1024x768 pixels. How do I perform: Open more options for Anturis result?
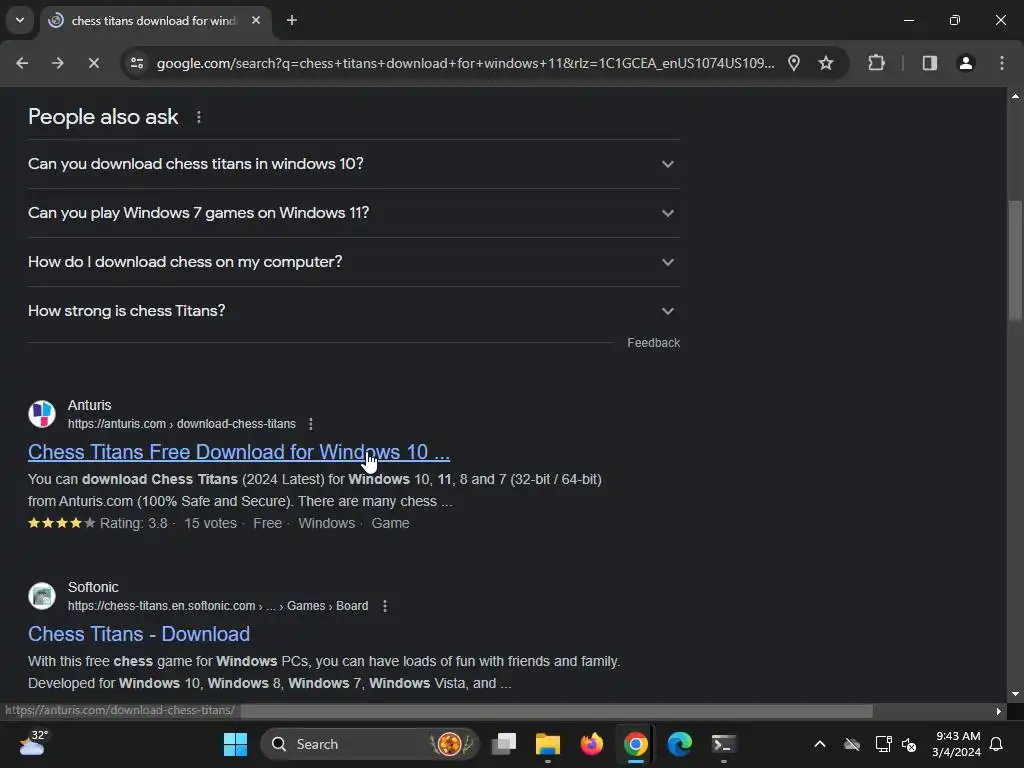pos(311,424)
